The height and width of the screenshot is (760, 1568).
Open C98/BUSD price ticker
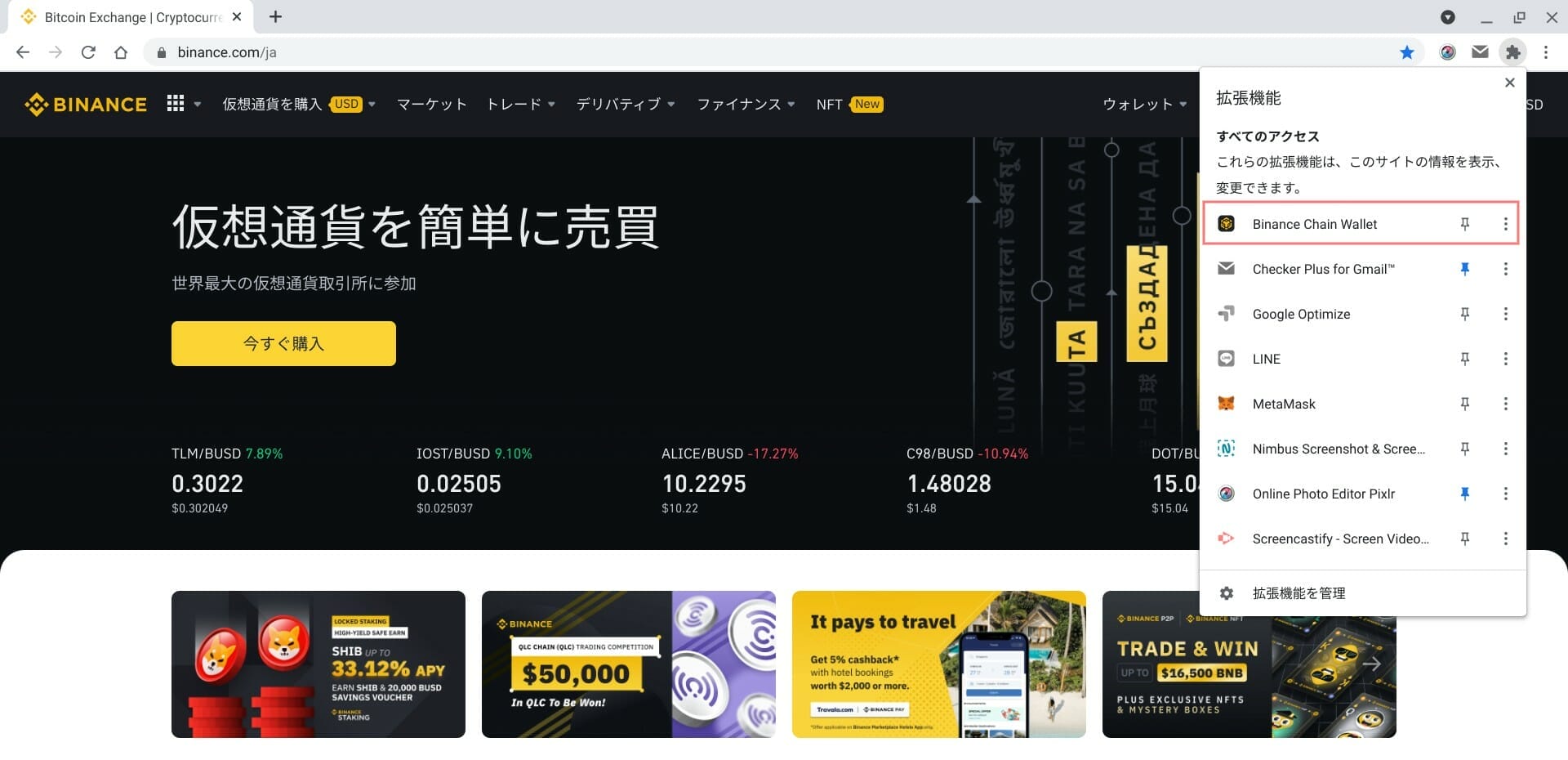[x=967, y=481]
